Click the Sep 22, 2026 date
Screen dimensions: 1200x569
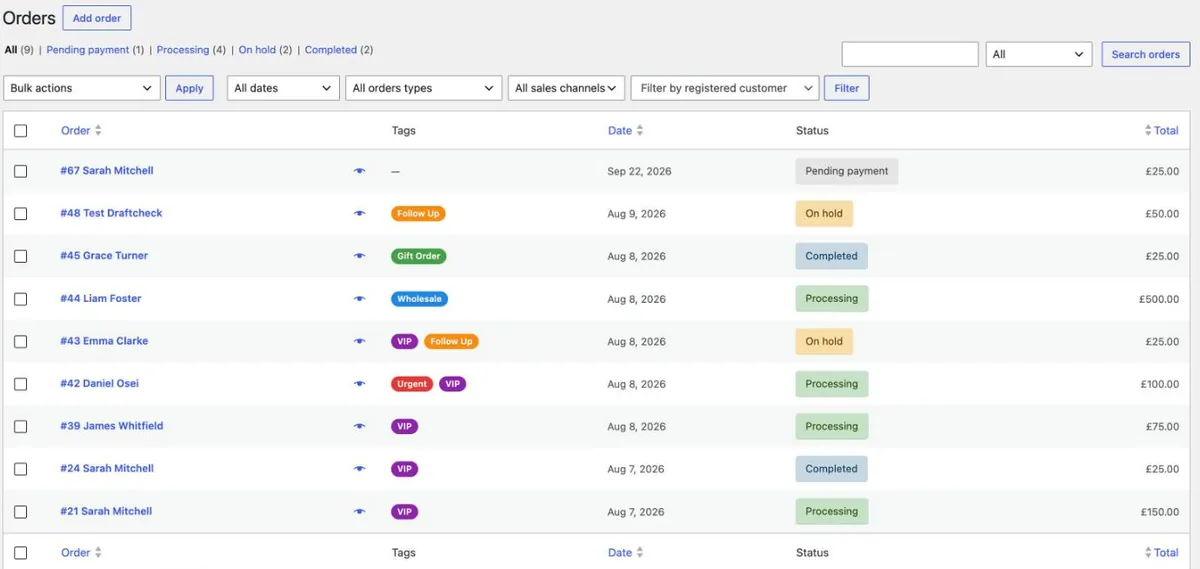coord(639,171)
